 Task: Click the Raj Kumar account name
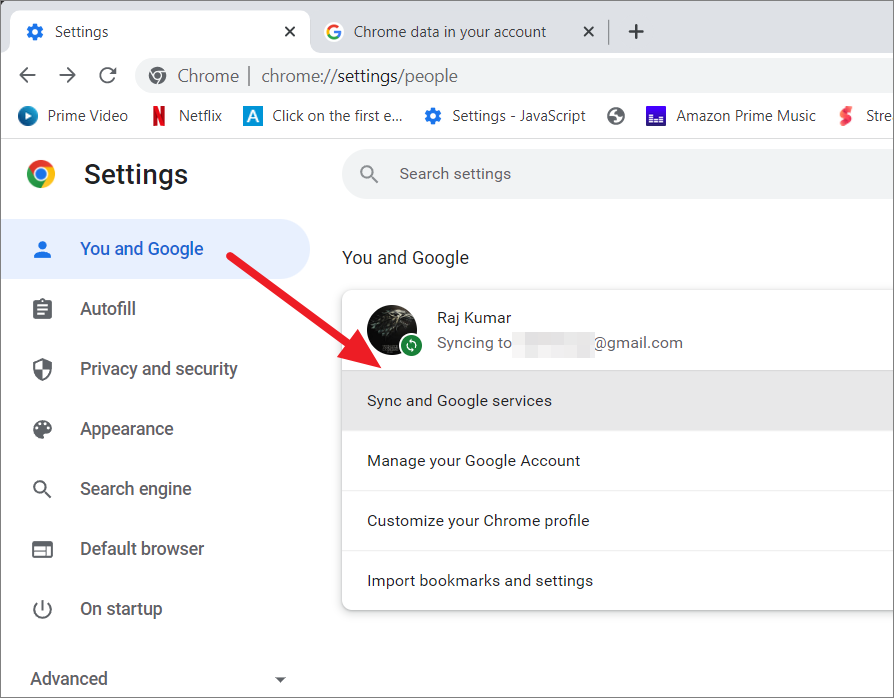coord(474,318)
